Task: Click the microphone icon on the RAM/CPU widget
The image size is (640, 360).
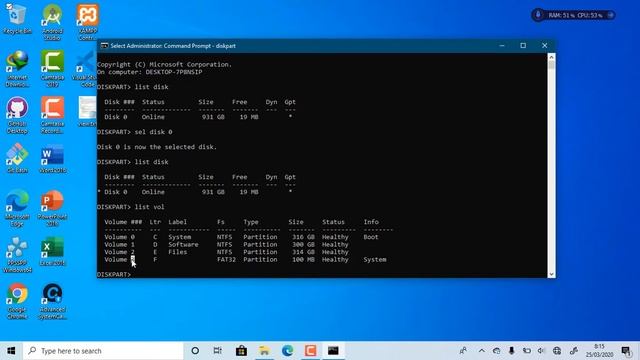Action: pyautogui.click(x=538, y=15)
